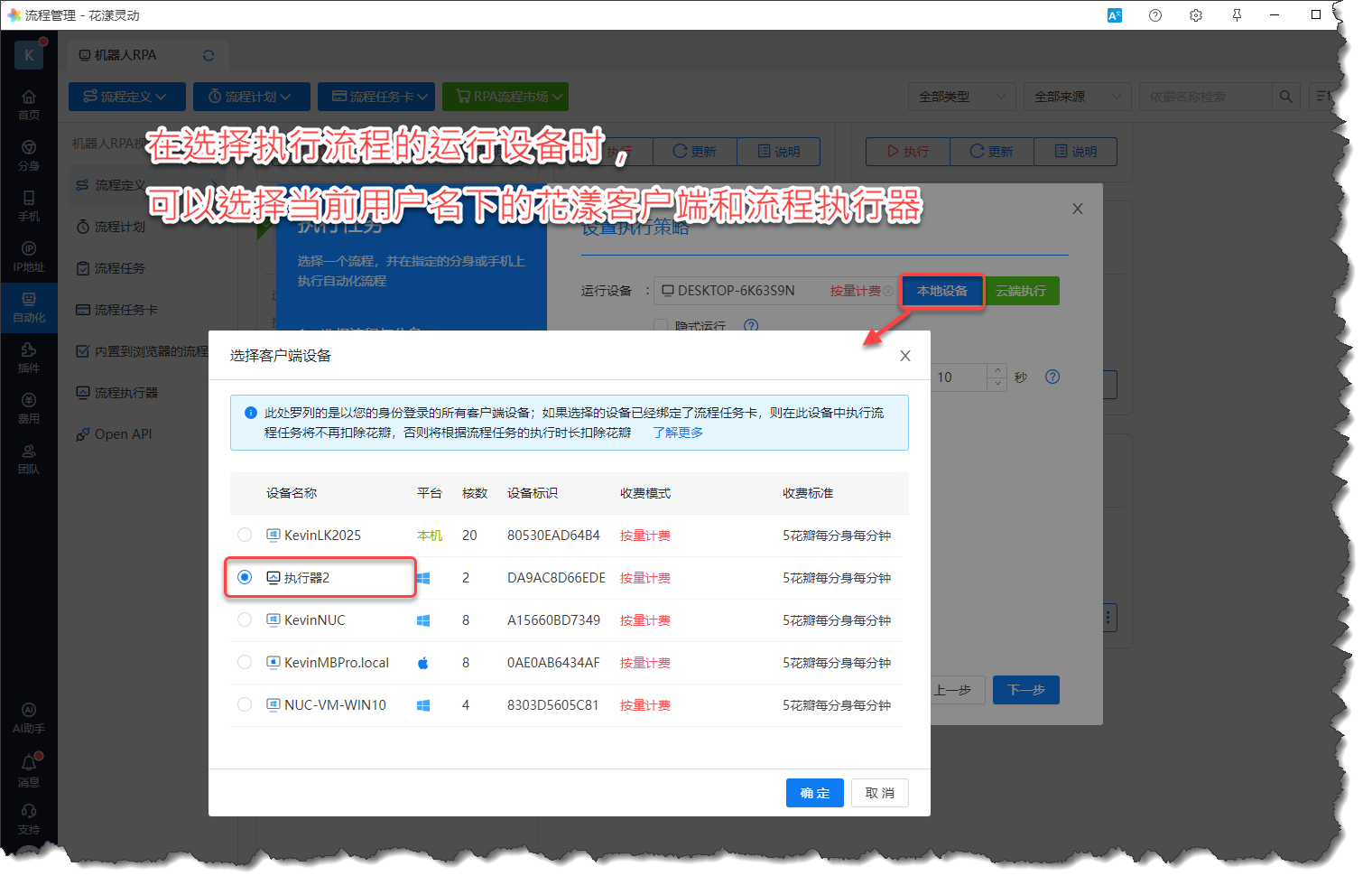Screen dimensions: 1372x885
Task: Select the KevinLK2025 device radio button
Action: tap(245, 535)
